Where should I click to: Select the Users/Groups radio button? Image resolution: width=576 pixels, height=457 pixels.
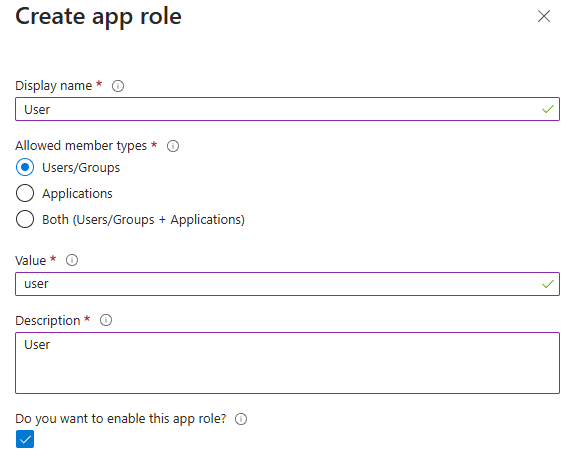[x=25, y=168]
